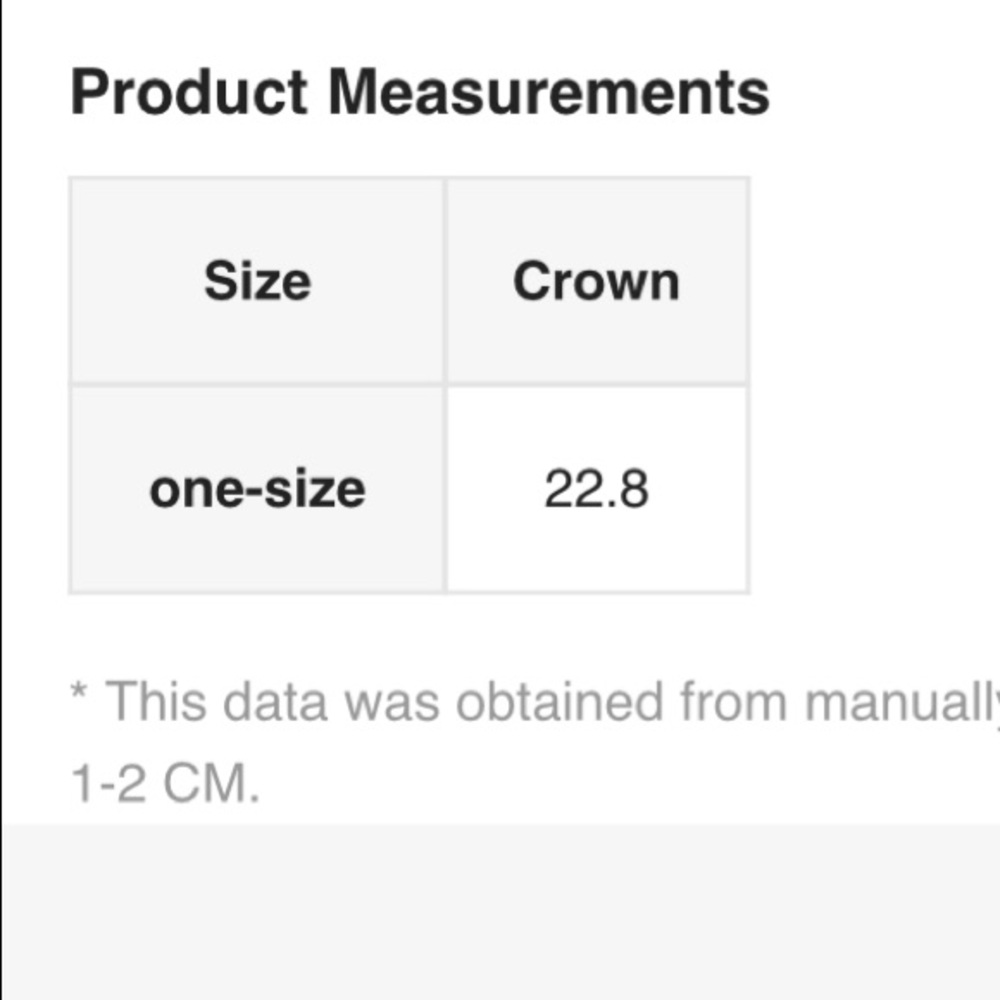Click the dark vertical bar at left edge
Screen dimensions: 1000x1000
pos(1,500)
